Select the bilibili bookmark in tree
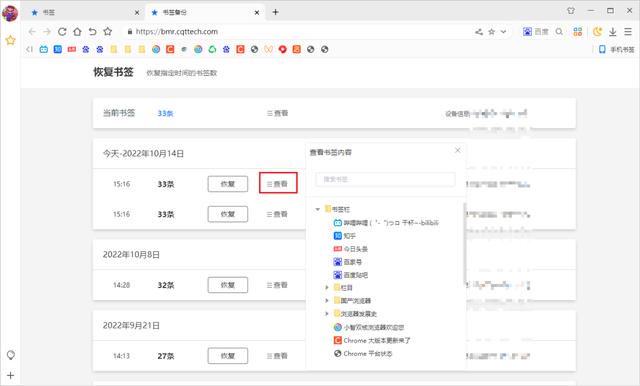The width and height of the screenshot is (640, 386). [386, 223]
